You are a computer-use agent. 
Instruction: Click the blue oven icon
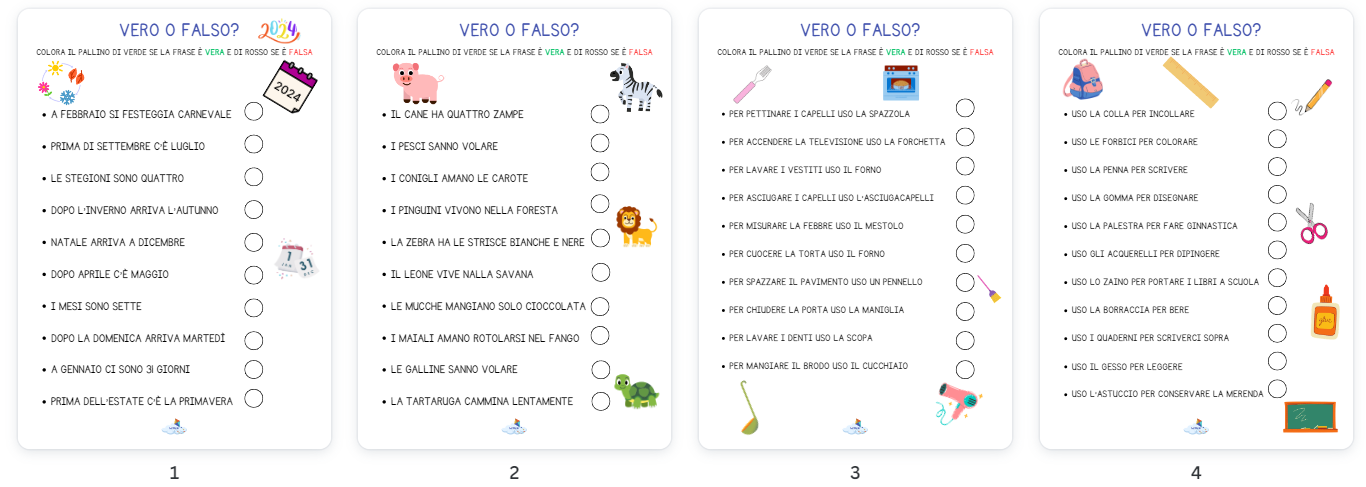tap(900, 82)
